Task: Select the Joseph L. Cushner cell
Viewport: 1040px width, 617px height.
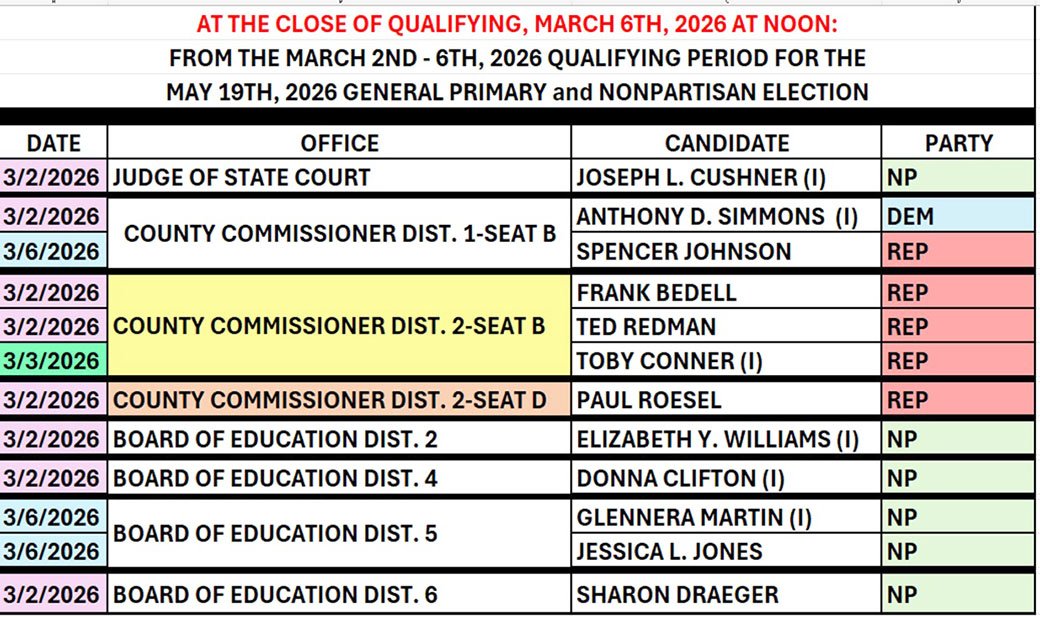Action: point(726,178)
